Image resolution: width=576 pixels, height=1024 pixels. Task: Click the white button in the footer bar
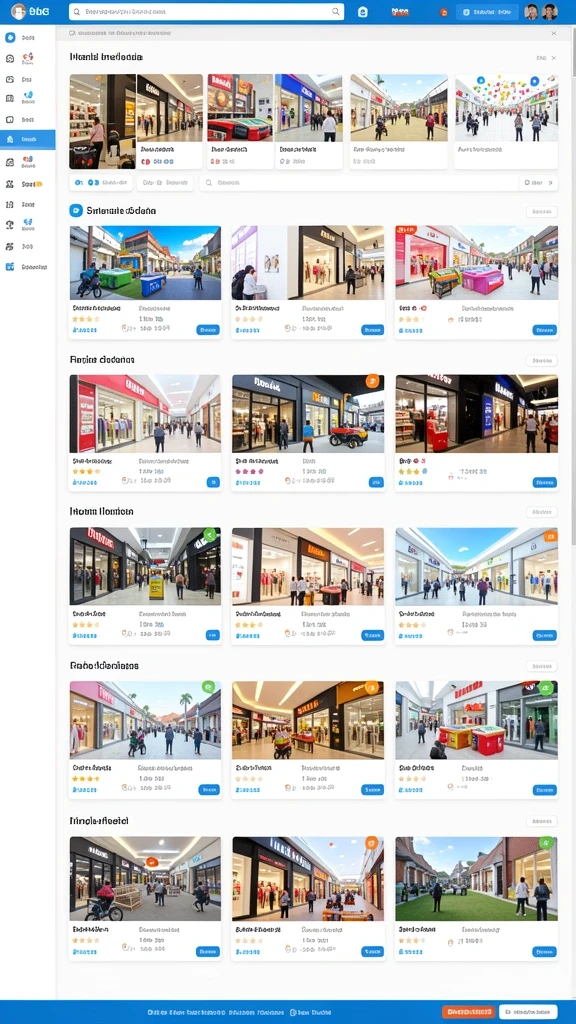pyautogui.click(x=528, y=1012)
